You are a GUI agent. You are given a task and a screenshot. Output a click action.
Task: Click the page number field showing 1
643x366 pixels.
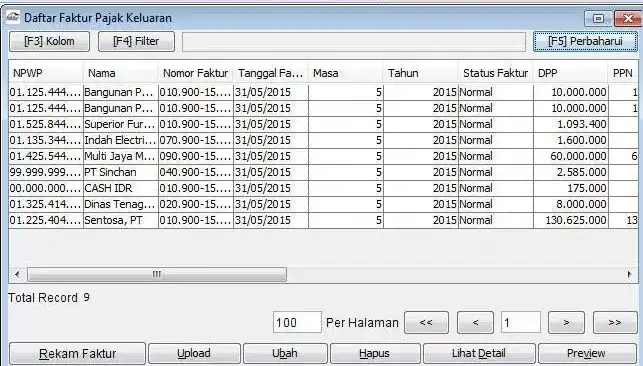pyautogui.click(x=520, y=323)
